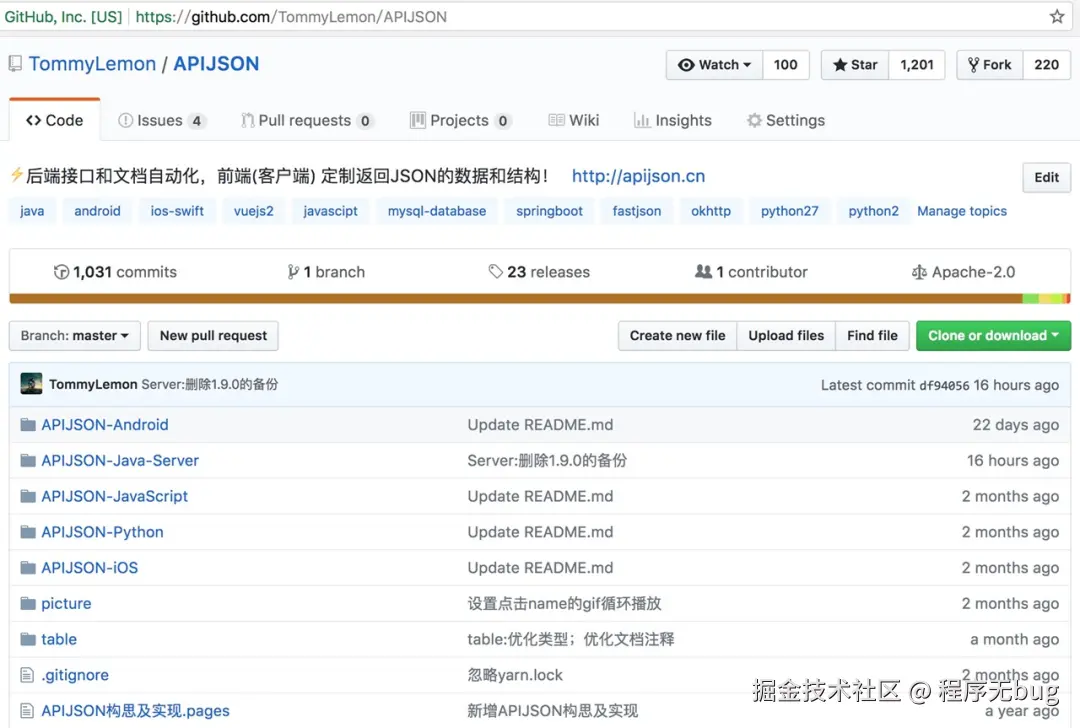This screenshot has height=728, width=1080.
Task: Click the folder icon next to APIJSON-Python
Action: coord(28,532)
